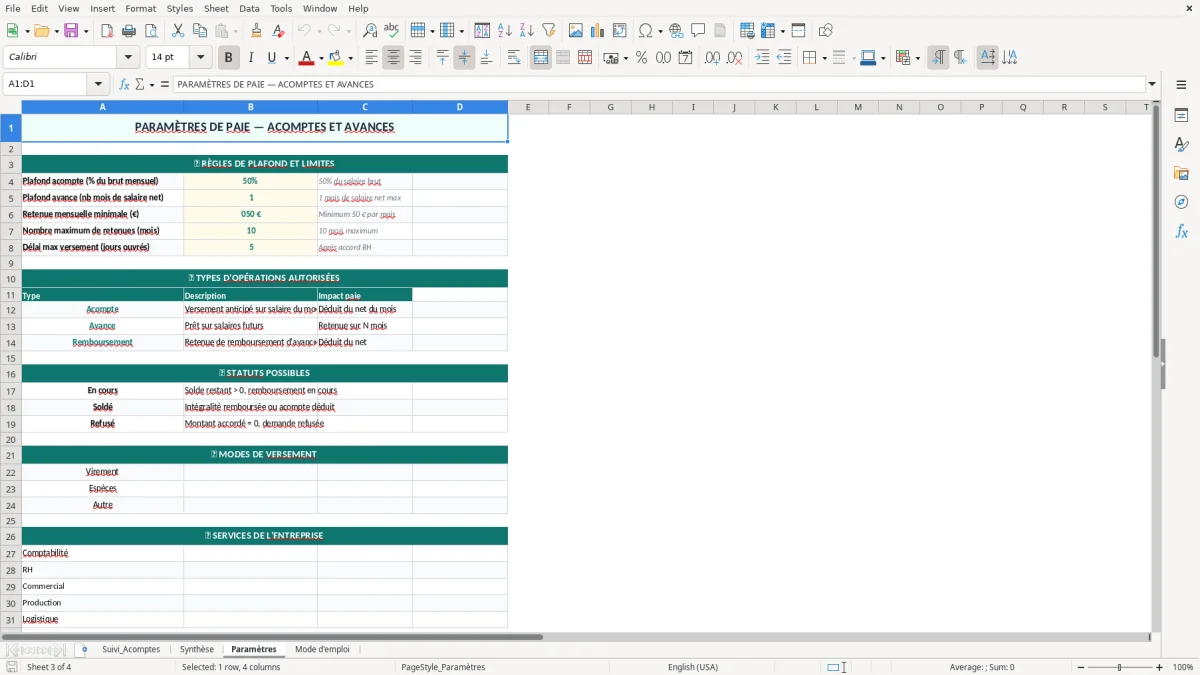Expand the Name Box dropdown

[98, 84]
